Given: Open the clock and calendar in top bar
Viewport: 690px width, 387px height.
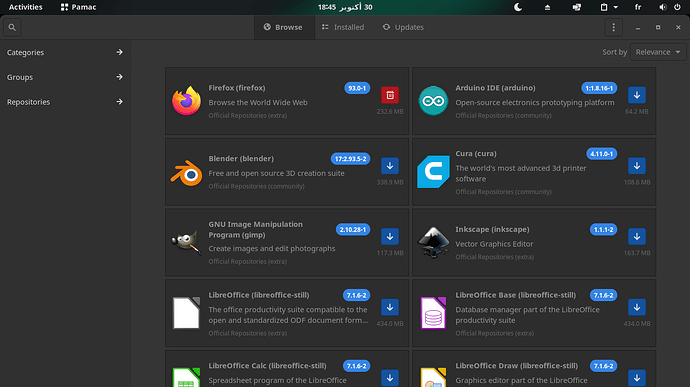Looking at the screenshot, I should point(345,7).
